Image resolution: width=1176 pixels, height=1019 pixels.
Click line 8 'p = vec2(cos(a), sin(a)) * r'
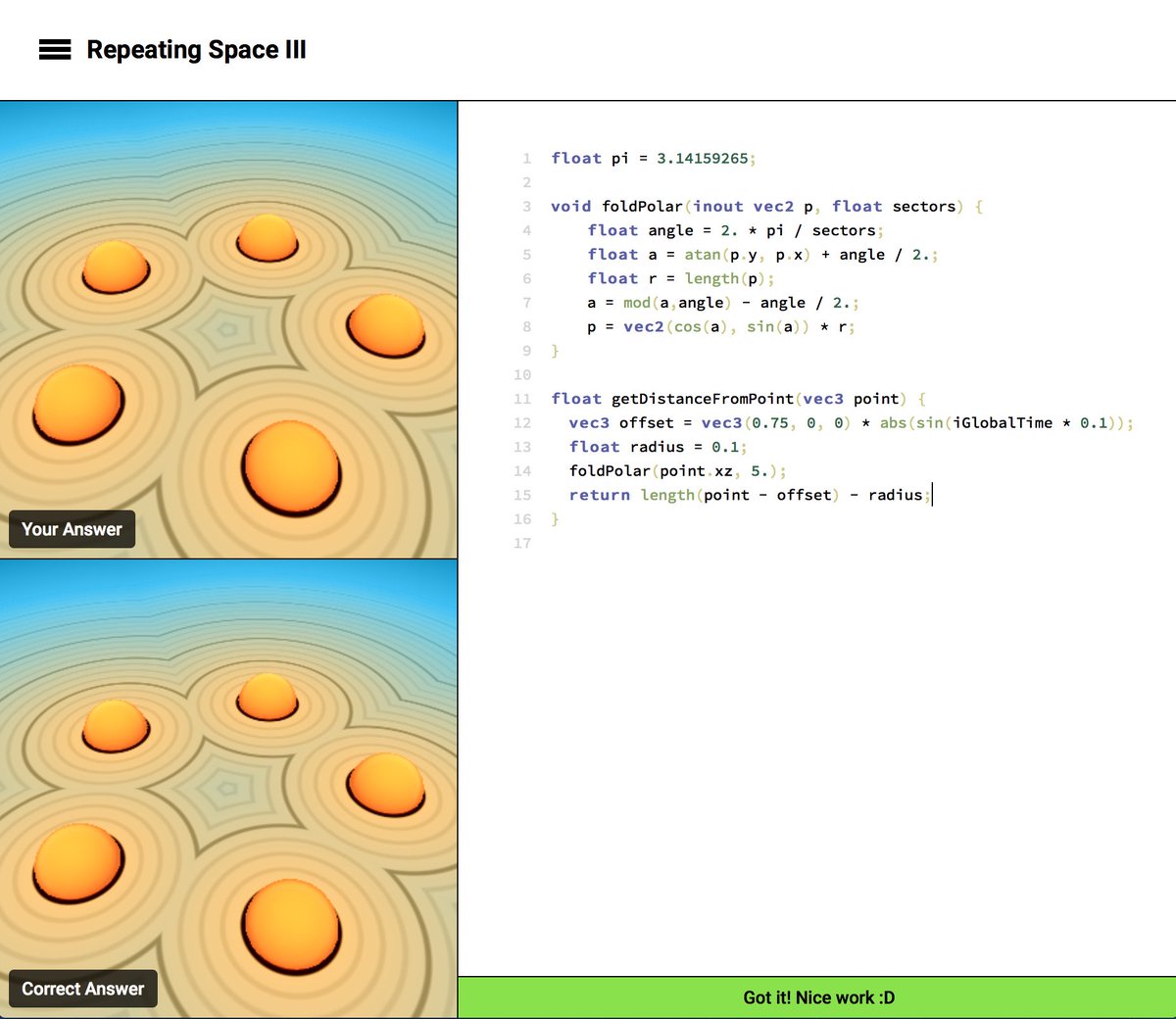(721, 327)
